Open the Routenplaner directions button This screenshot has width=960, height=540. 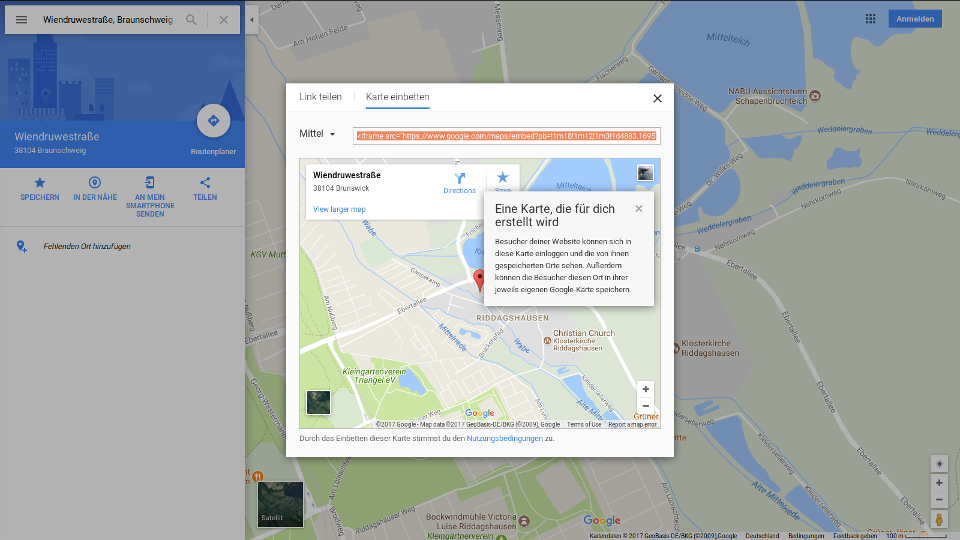(x=213, y=121)
